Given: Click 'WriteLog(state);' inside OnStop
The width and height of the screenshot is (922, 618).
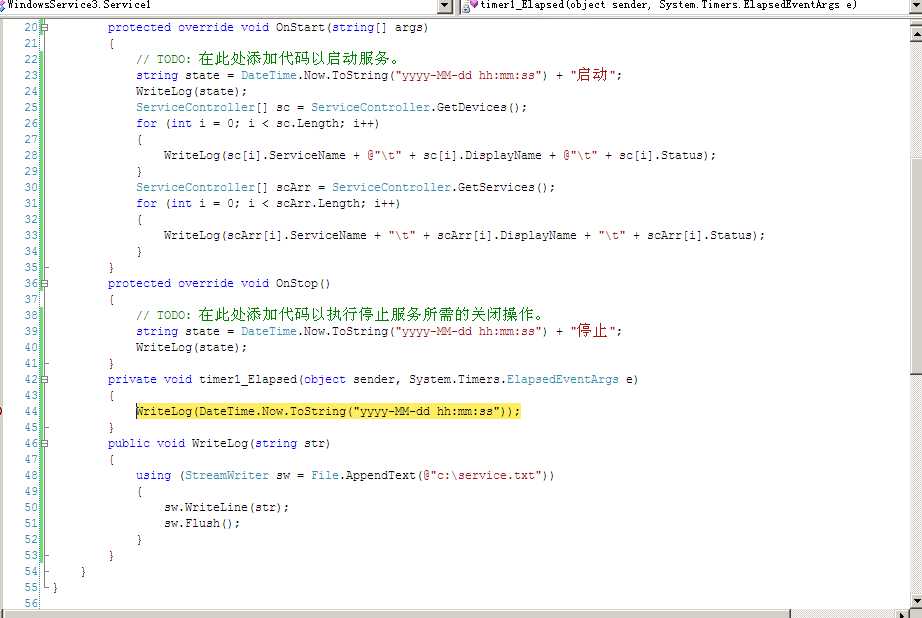Looking at the screenshot, I should (x=191, y=348).
